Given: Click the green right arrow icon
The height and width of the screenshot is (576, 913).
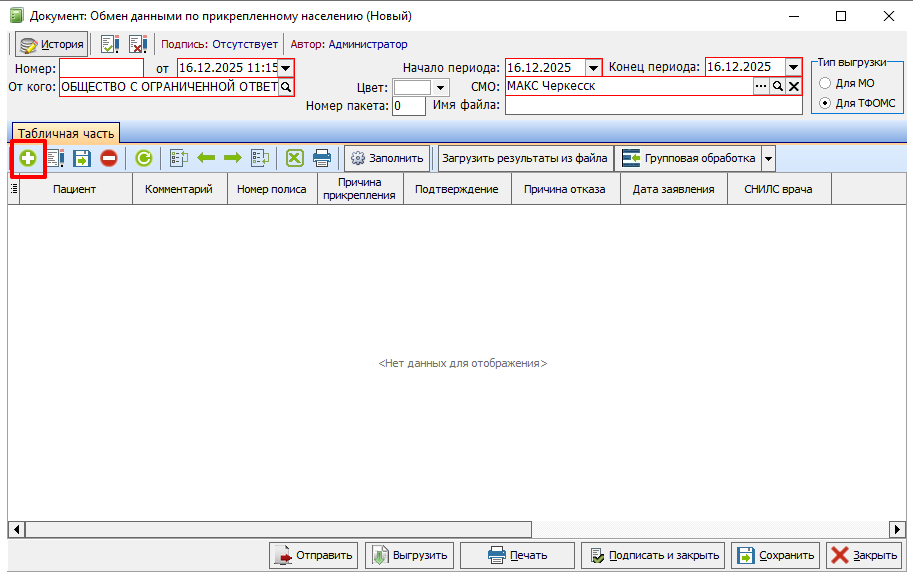Looking at the screenshot, I should click(232, 158).
